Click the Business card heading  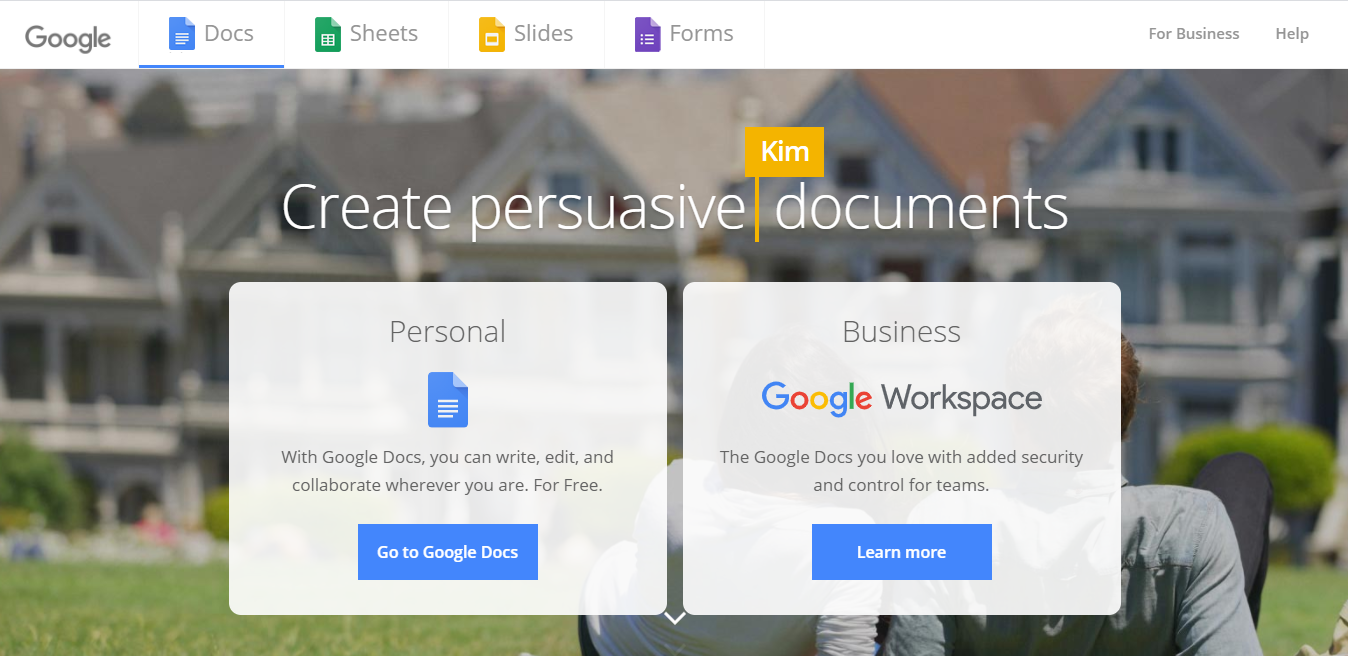(x=901, y=331)
